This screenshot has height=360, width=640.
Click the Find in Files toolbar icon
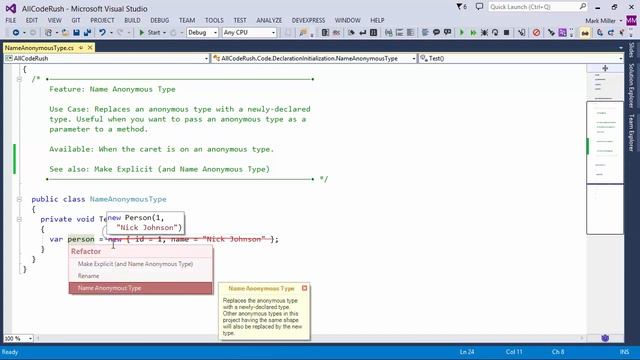tap(303, 32)
